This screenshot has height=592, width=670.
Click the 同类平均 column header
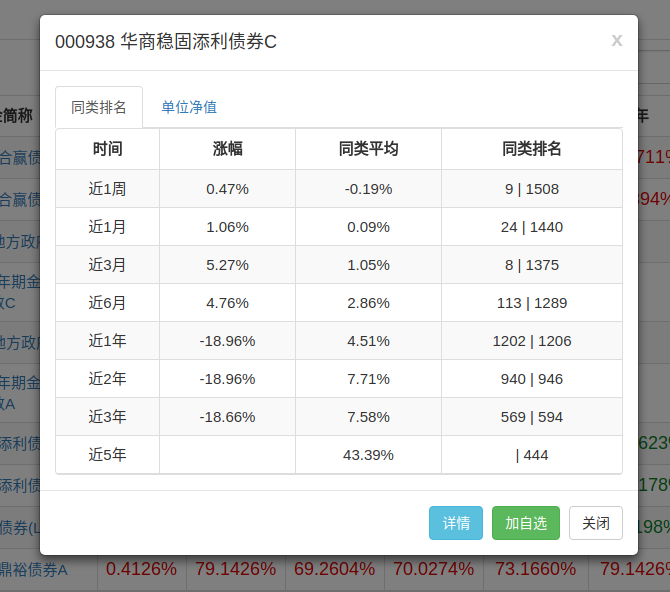pos(368,149)
